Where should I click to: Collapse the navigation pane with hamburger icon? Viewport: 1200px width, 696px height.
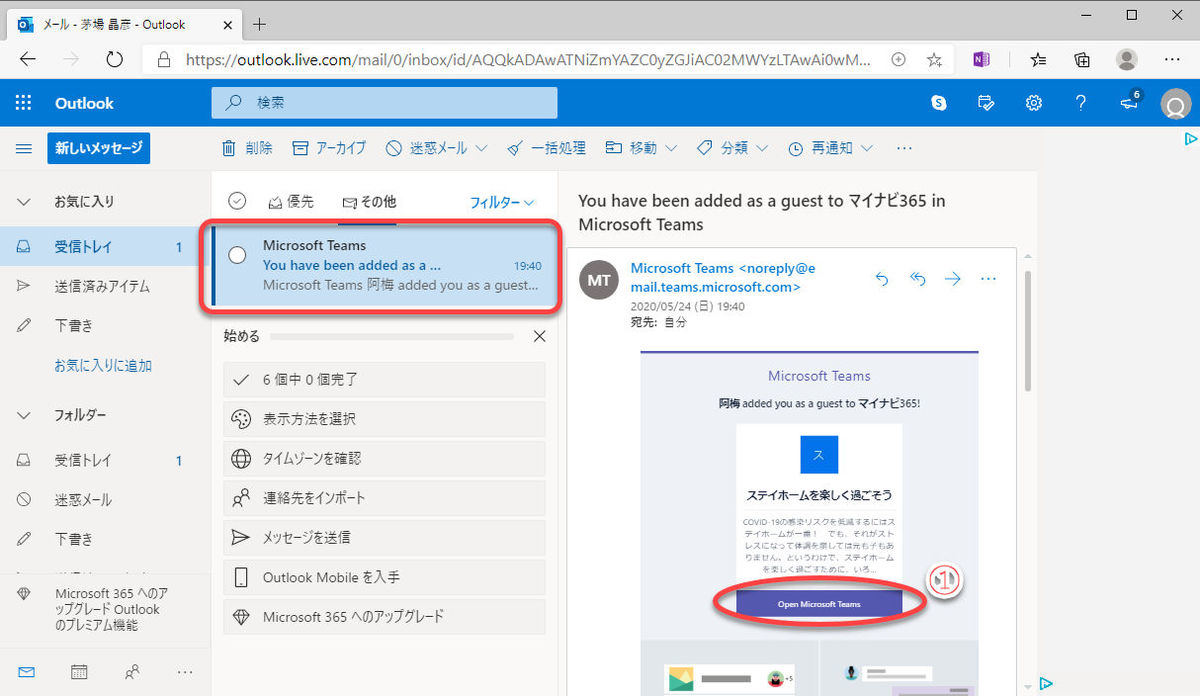(x=23, y=148)
